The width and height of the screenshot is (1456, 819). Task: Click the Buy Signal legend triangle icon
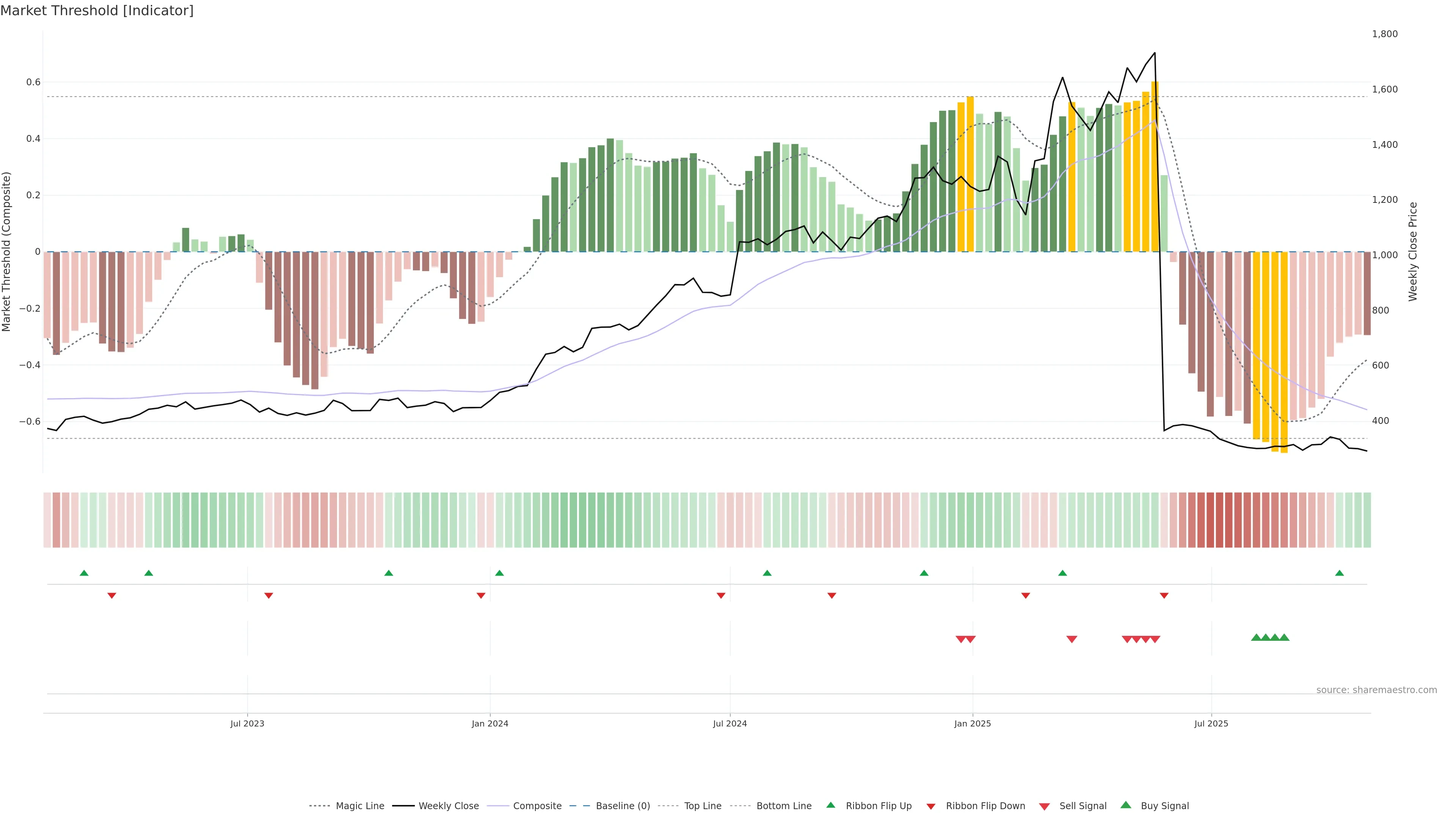(1125, 805)
